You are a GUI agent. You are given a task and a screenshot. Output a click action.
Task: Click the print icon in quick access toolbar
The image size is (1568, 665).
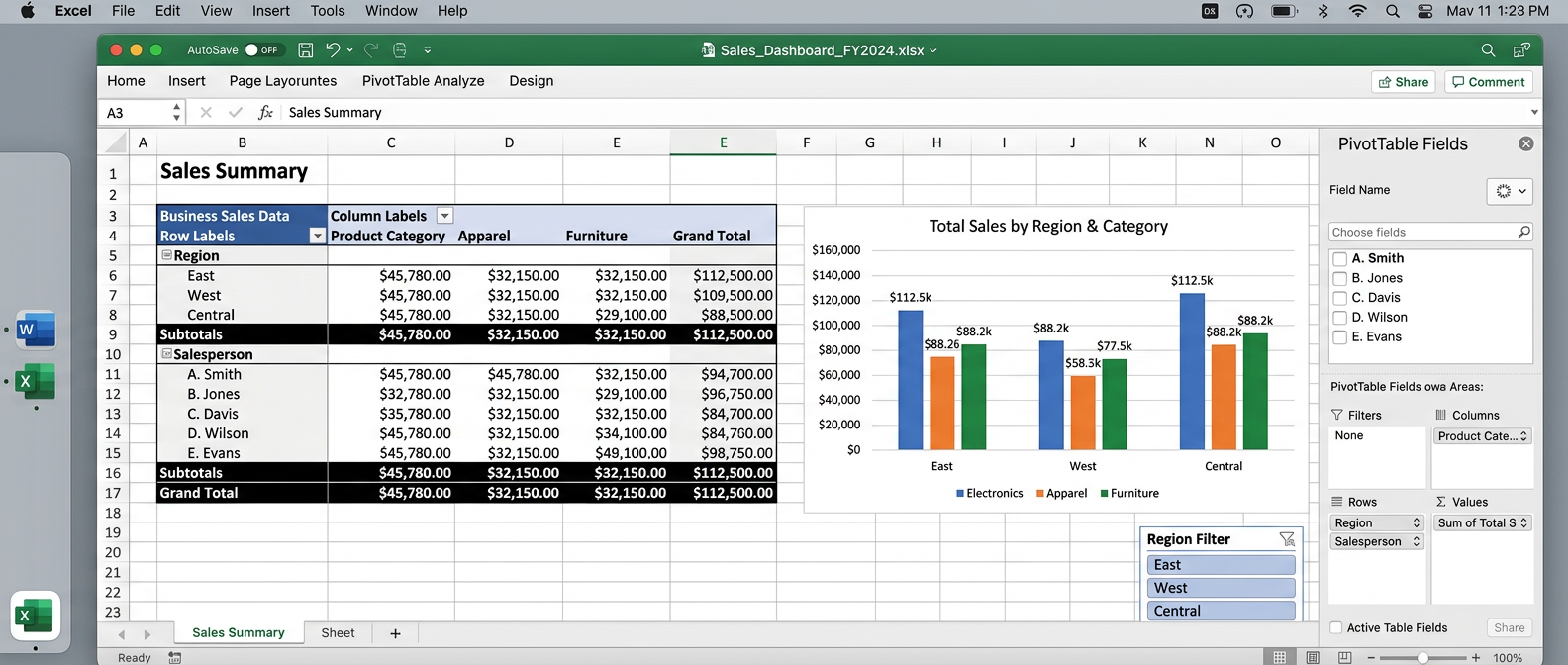click(400, 49)
